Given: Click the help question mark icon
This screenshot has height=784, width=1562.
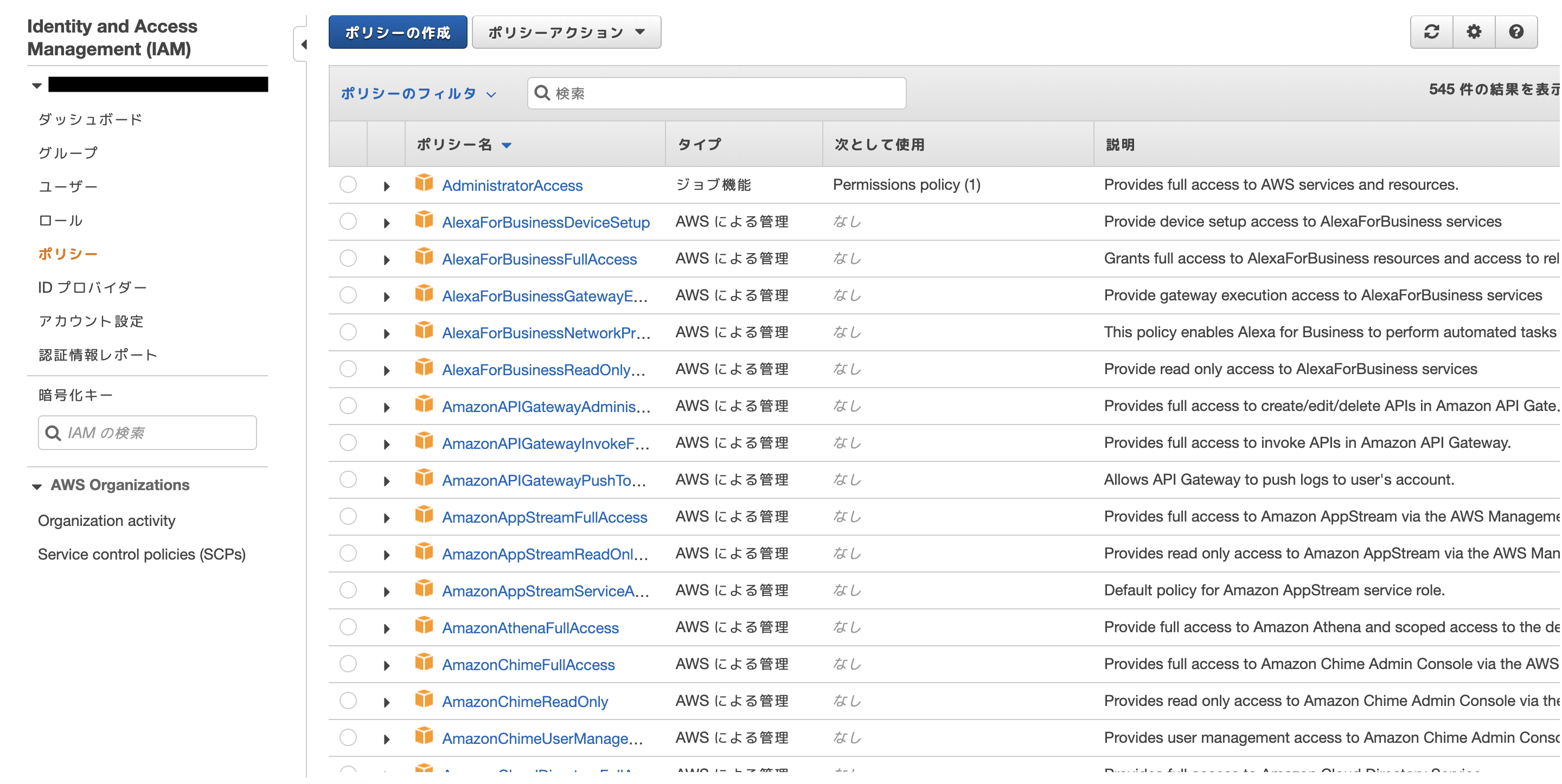Looking at the screenshot, I should [1516, 31].
